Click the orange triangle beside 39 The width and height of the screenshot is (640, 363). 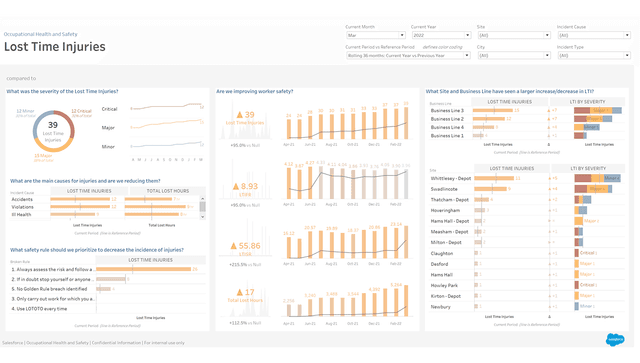[240, 115]
